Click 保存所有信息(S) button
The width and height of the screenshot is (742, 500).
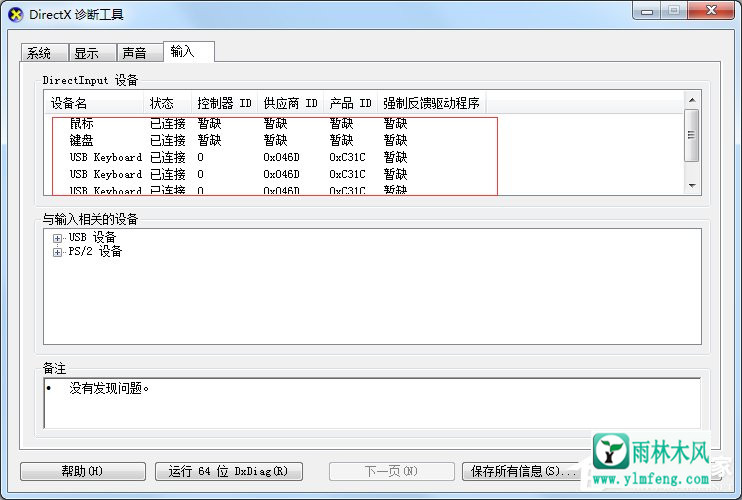tap(523, 471)
